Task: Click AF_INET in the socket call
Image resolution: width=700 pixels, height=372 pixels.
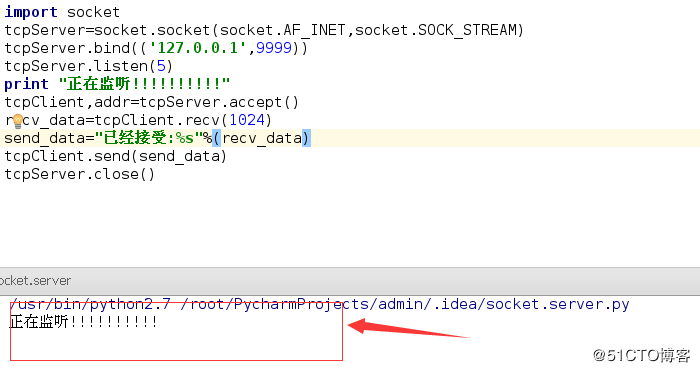Action: [314, 30]
